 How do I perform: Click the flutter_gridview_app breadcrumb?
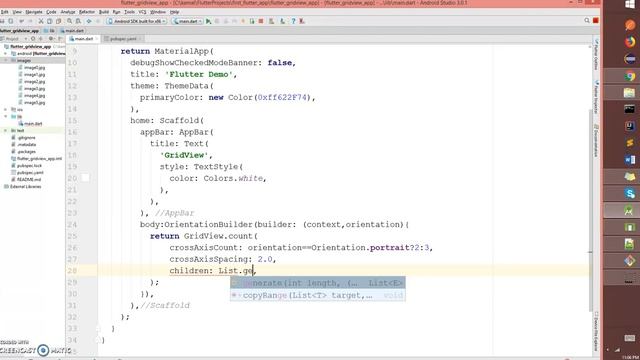(19, 31)
